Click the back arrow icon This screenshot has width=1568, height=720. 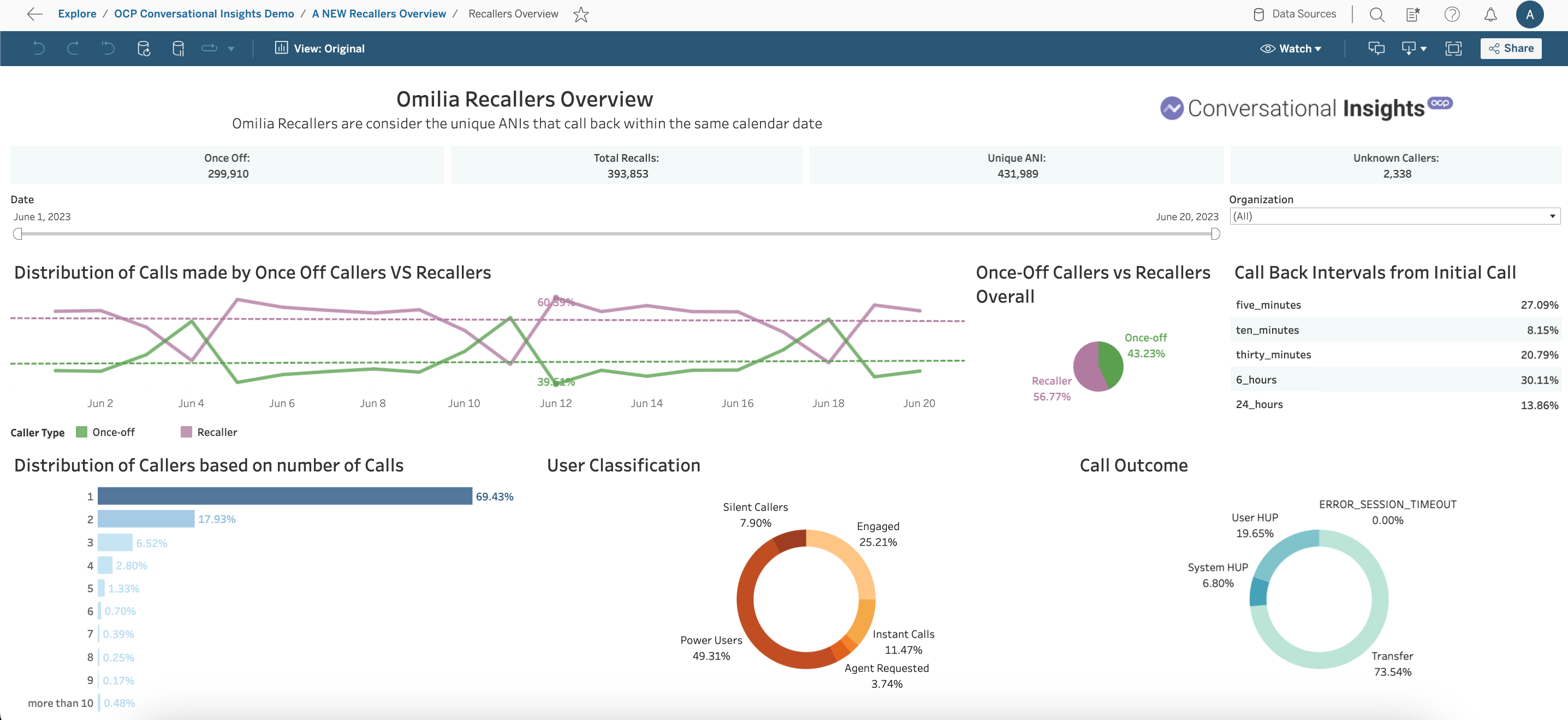pyautogui.click(x=35, y=14)
